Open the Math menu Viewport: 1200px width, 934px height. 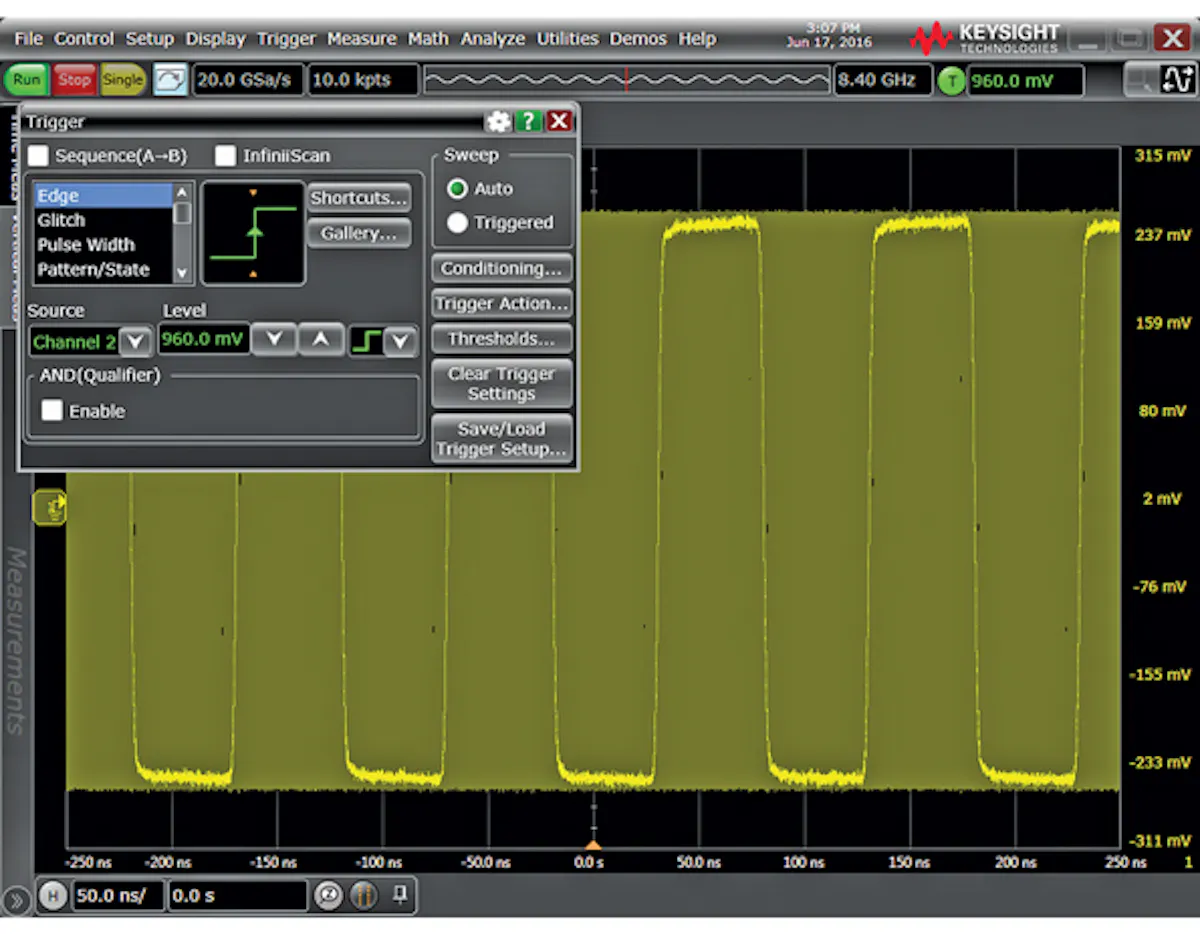point(428,39)
